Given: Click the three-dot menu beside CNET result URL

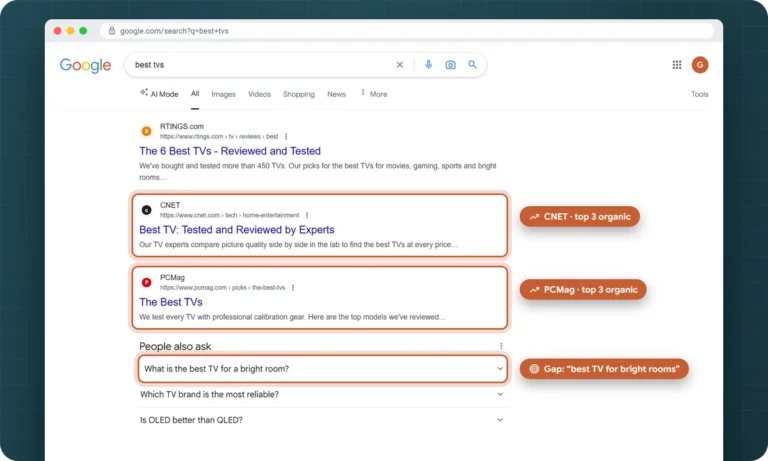Looking at the screenshot, I should click(307, 215).
